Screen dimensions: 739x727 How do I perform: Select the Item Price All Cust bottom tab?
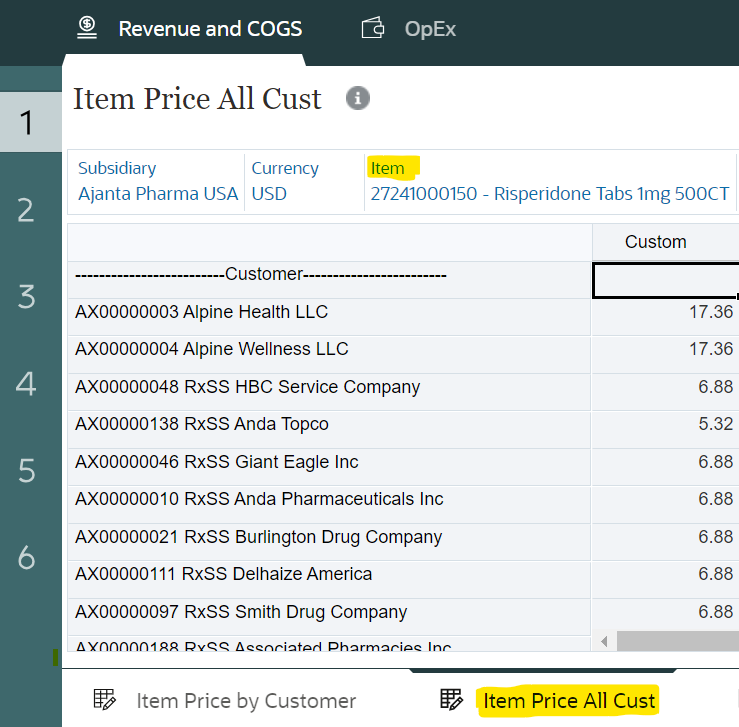click(569, 700)
